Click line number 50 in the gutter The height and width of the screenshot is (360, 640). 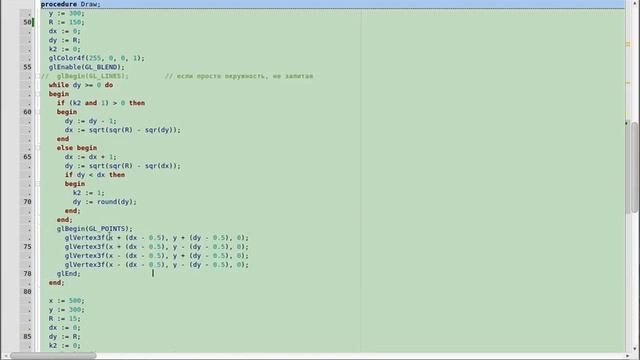(27, 22)
